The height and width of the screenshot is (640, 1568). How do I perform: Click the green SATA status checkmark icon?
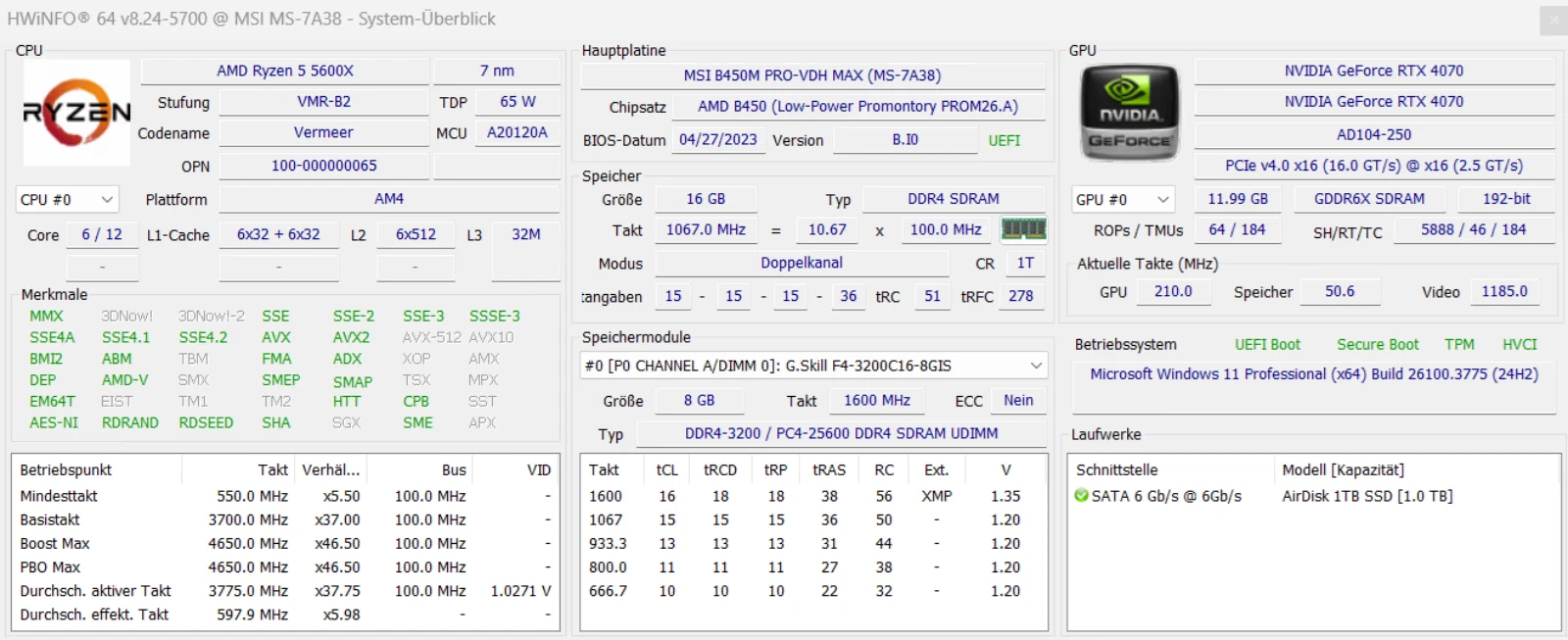tap(1081, 496)
